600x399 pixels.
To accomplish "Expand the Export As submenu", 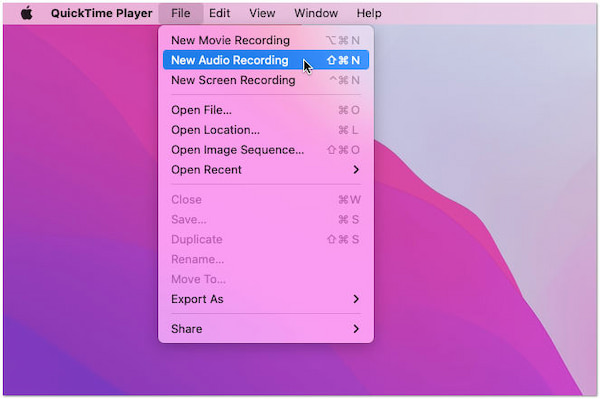I will point(266,299).
